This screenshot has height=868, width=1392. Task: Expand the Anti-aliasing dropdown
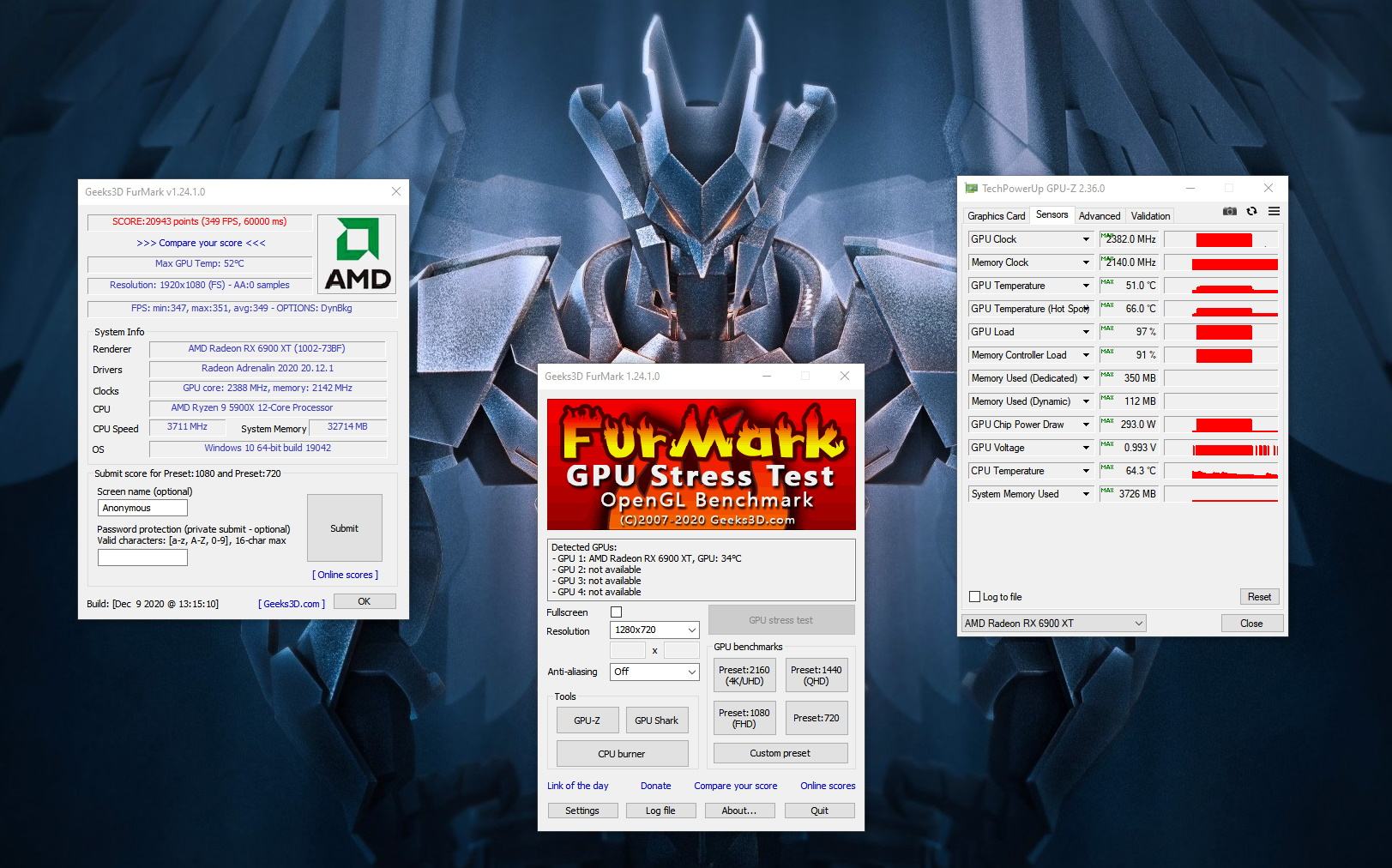tap(654, 672)
